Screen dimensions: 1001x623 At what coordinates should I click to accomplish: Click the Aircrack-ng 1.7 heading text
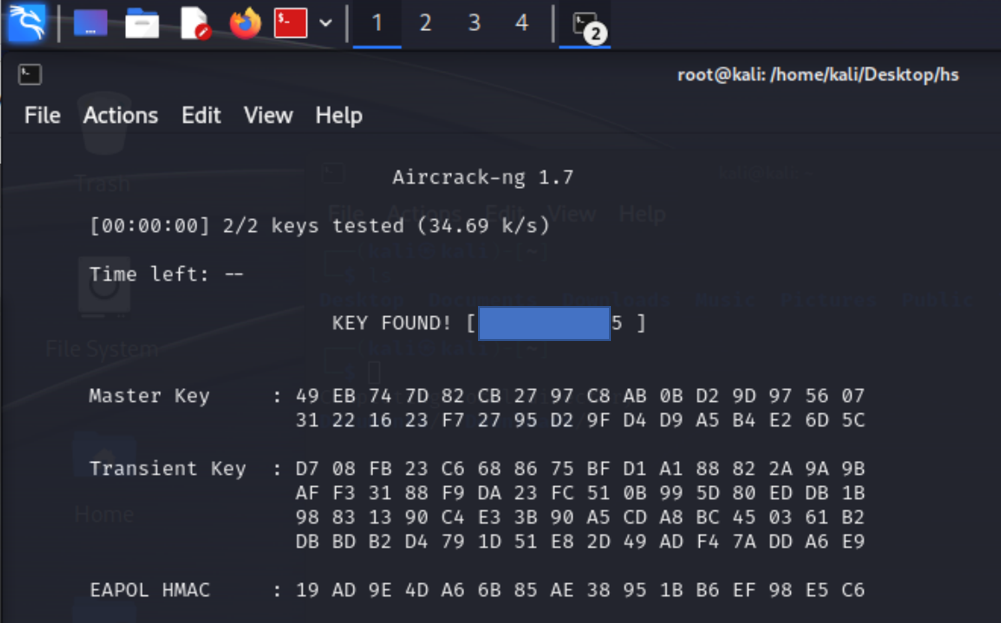click(483, 177)
